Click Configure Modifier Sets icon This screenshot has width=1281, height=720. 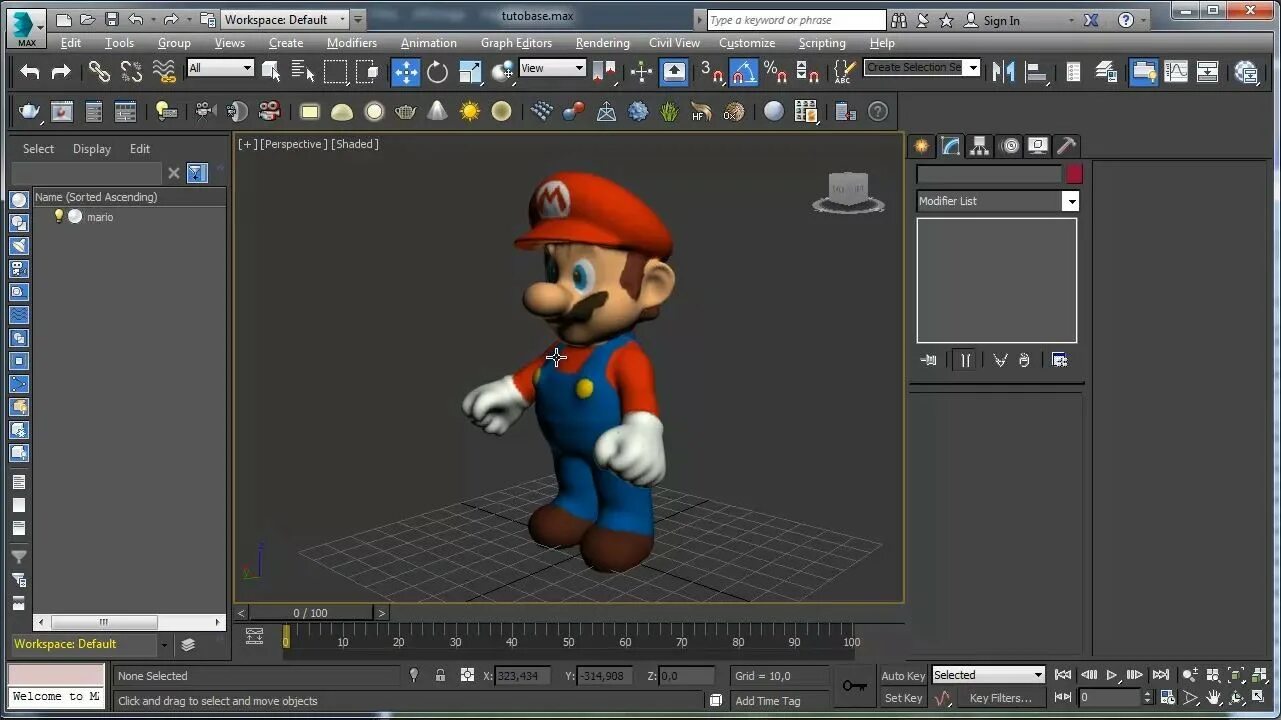(1060, 360)
